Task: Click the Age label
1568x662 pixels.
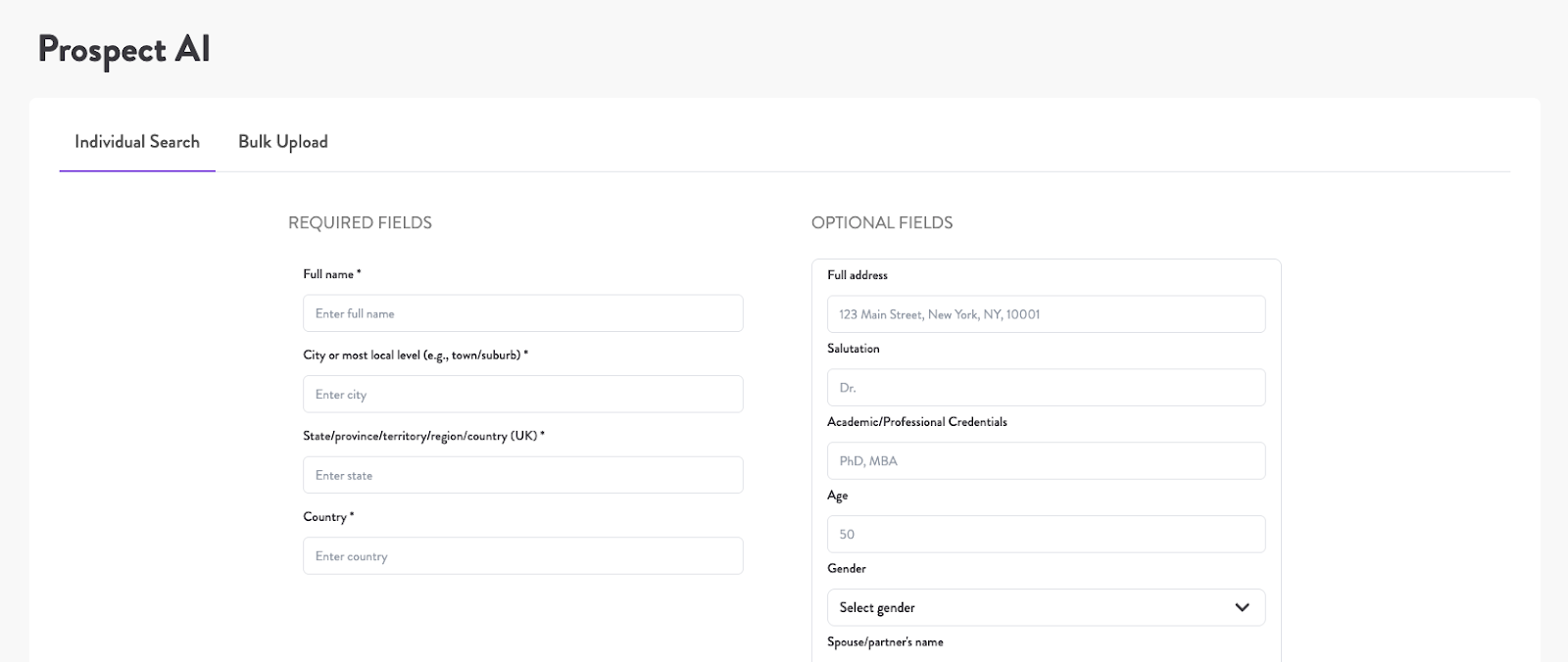Action: [838, 496]
